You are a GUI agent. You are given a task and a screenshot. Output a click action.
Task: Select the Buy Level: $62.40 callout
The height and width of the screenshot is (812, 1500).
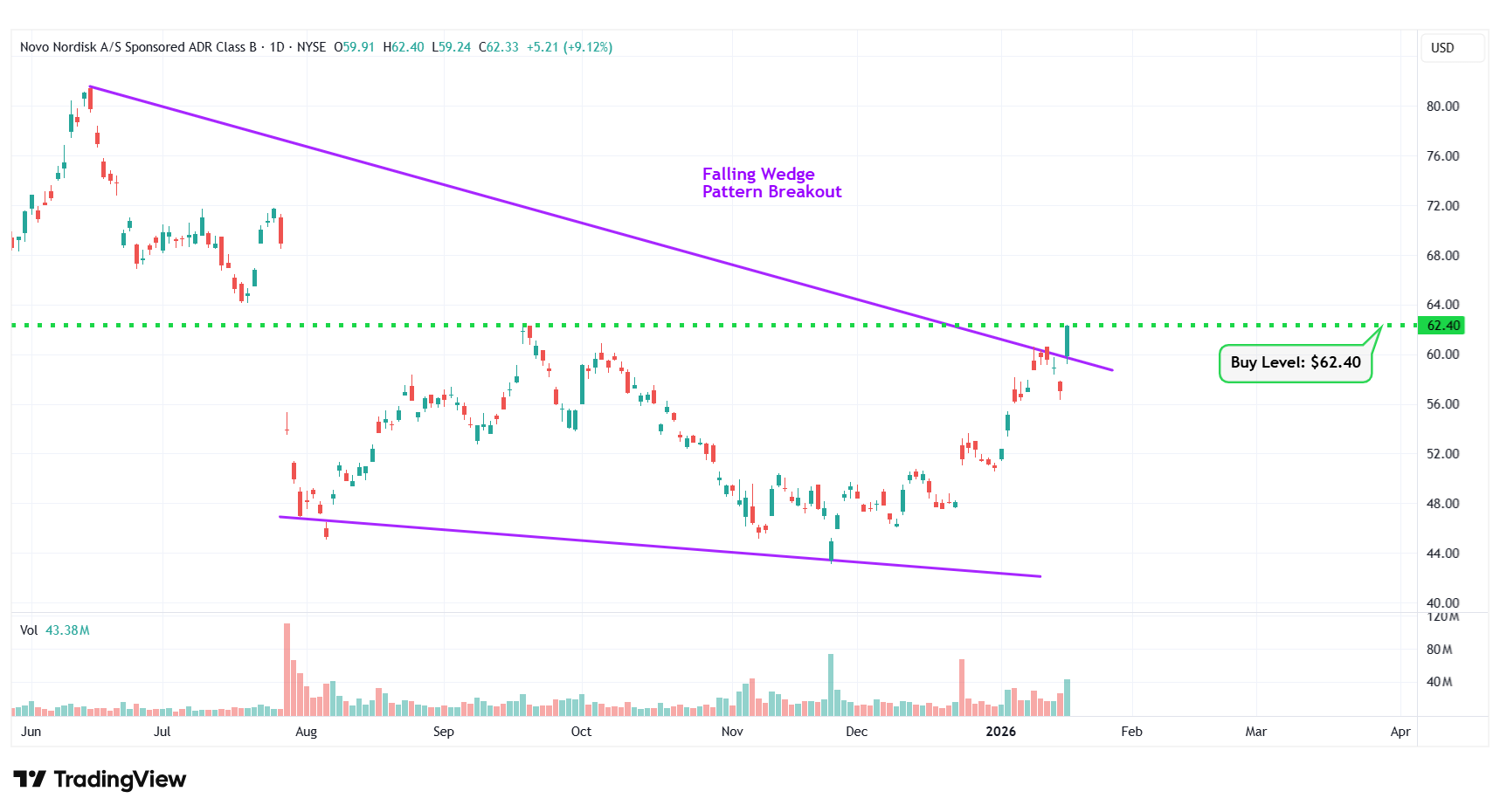click(1295, 362)
